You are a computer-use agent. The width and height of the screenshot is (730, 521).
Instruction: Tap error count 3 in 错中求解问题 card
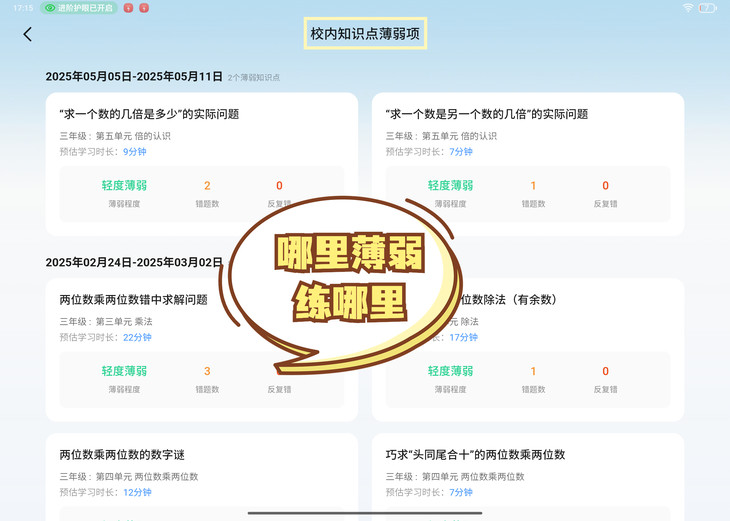(207, 372)
